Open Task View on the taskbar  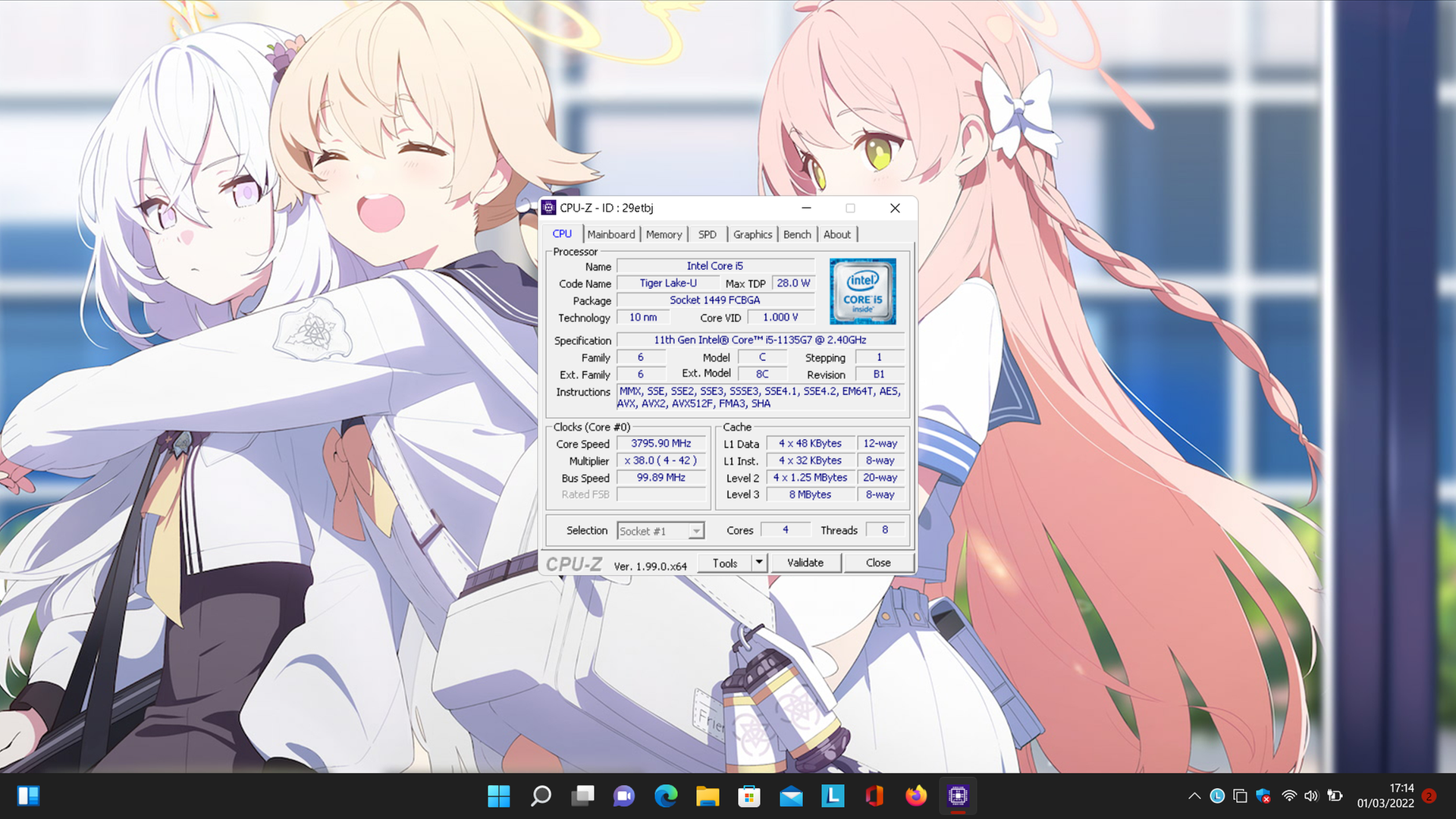pos(582,795)
